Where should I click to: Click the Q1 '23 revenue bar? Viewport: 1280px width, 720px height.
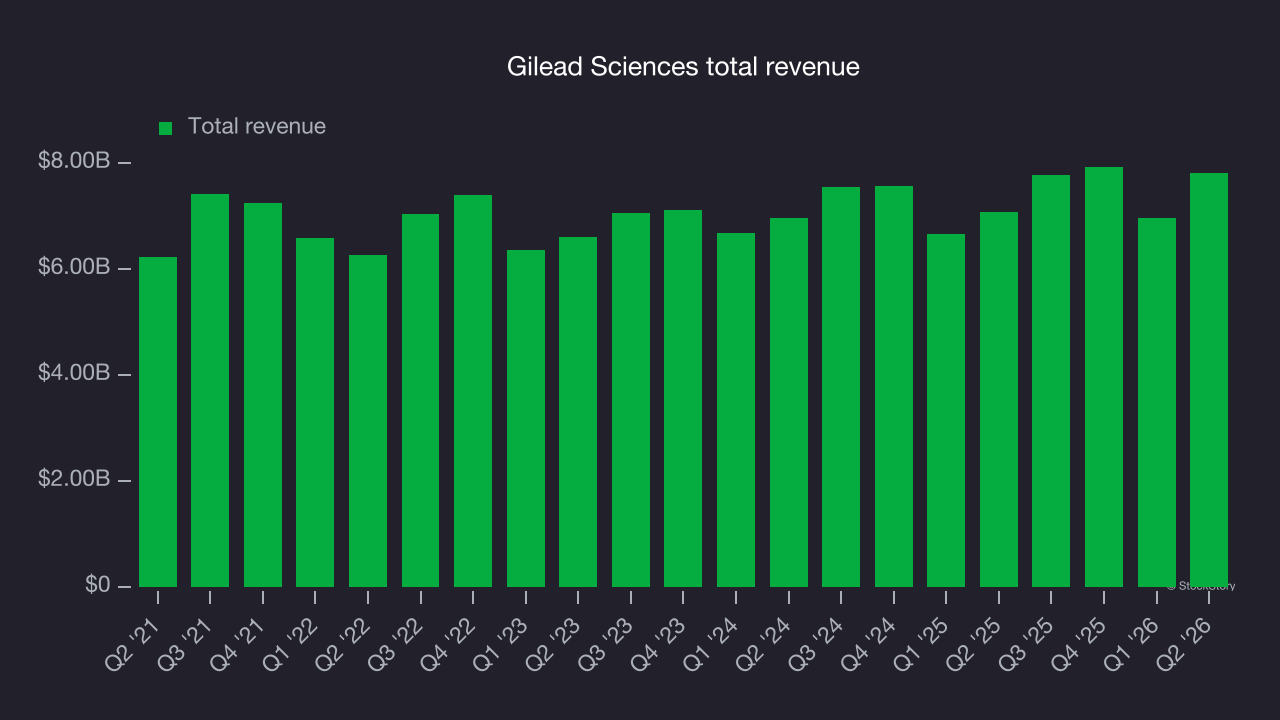click(526, 418)
